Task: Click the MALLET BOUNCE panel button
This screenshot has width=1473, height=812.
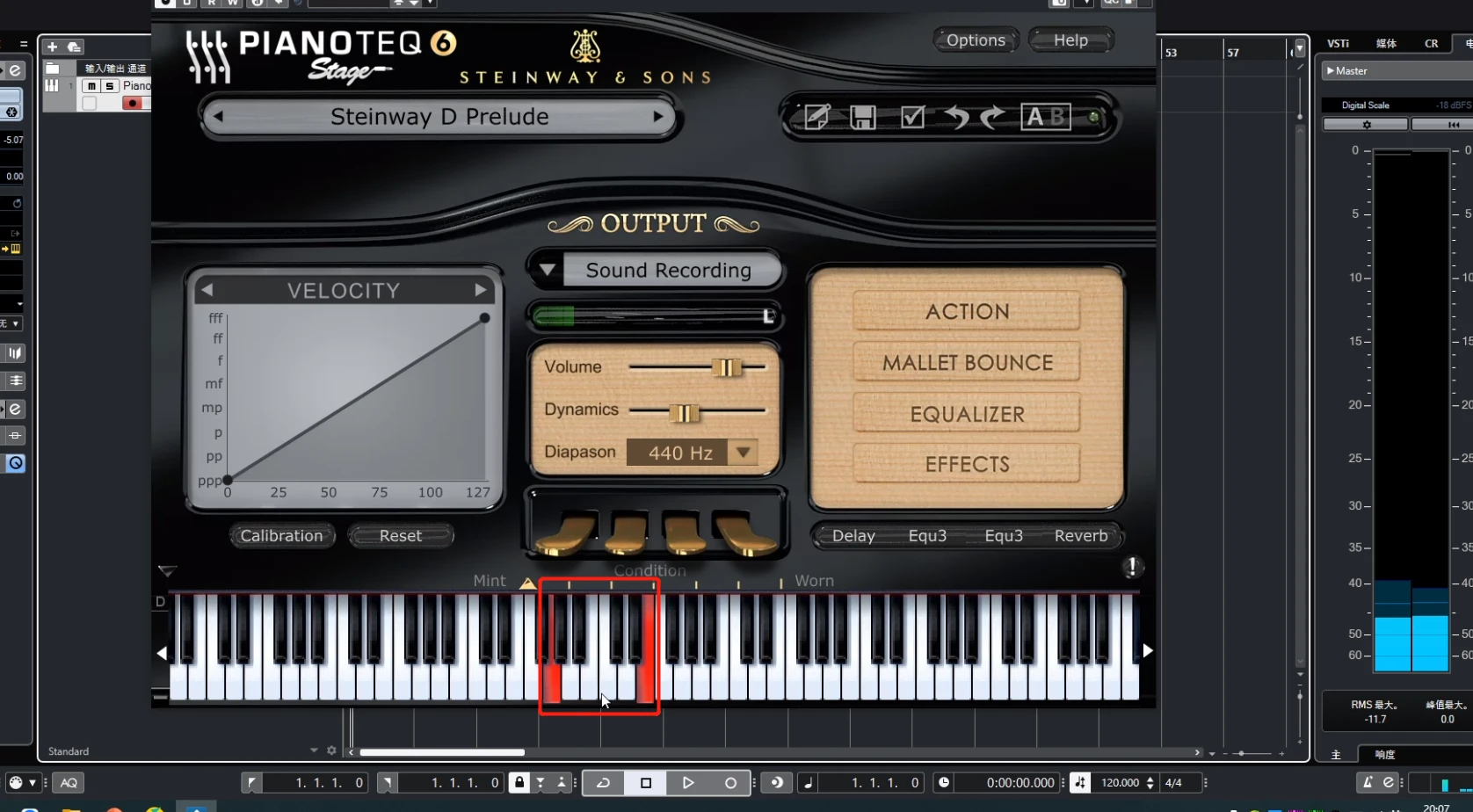Action: 967,363
